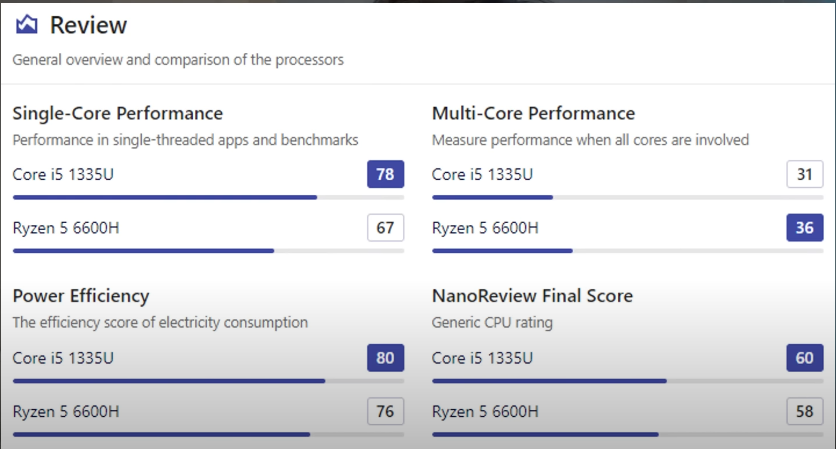Click Ryzen 5 6600H under Multi-Core Performance
Image resolution: width=836 pixels, height=449 pixels.
click(x=485, y=228)
